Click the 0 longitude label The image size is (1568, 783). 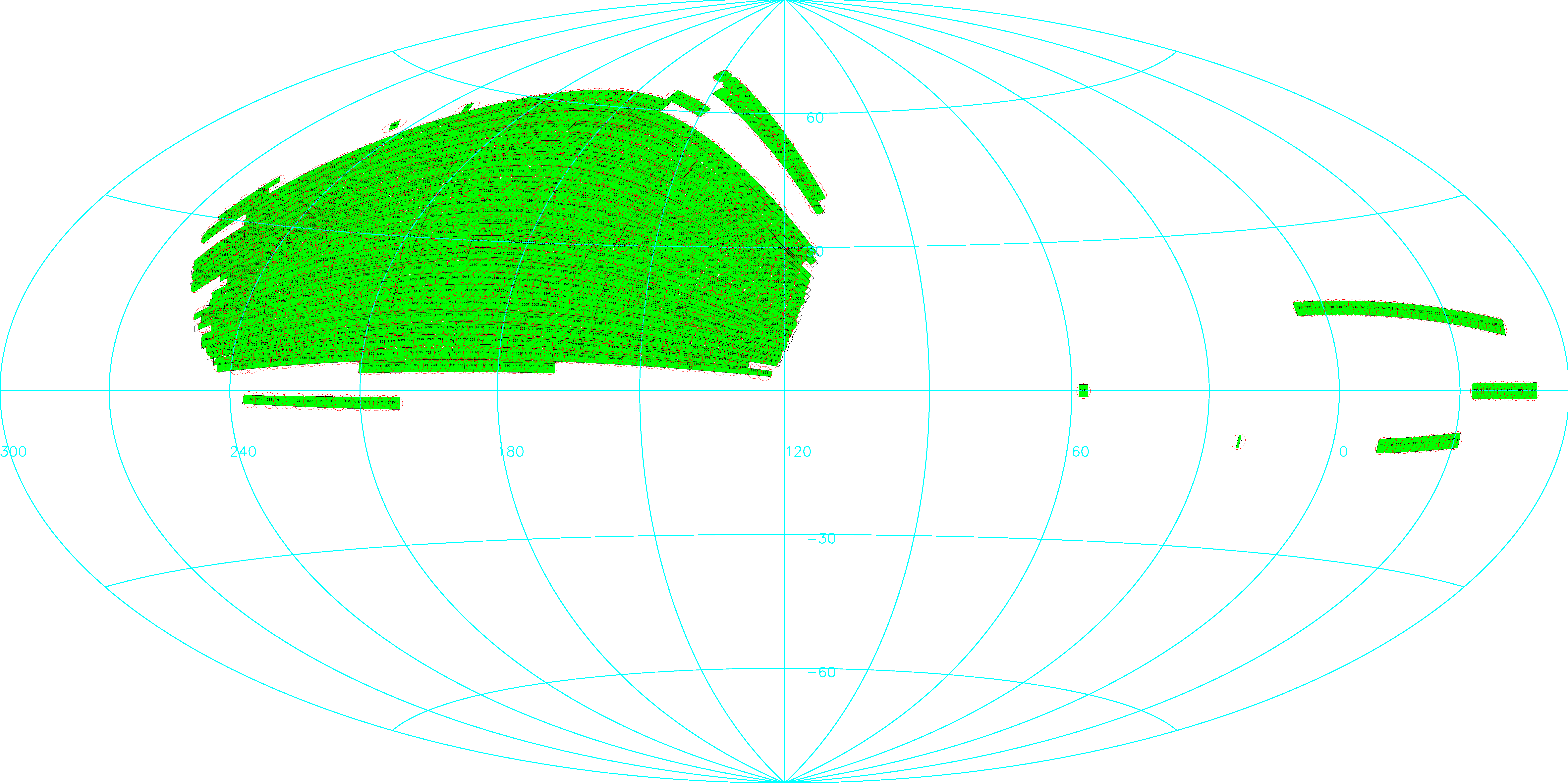tap(1343, 451)
